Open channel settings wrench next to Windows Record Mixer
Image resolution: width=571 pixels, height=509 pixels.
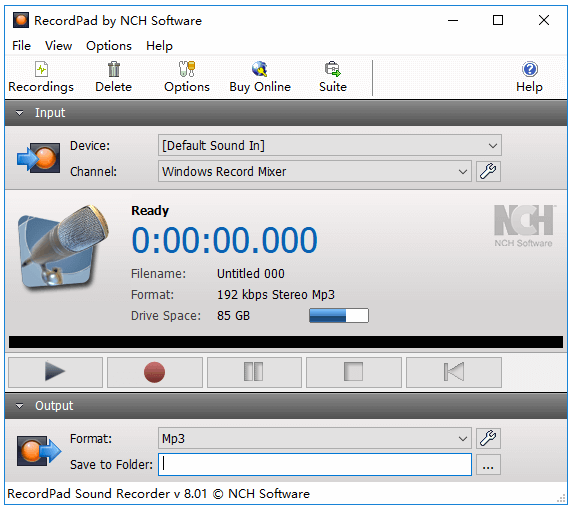[488, 171]
